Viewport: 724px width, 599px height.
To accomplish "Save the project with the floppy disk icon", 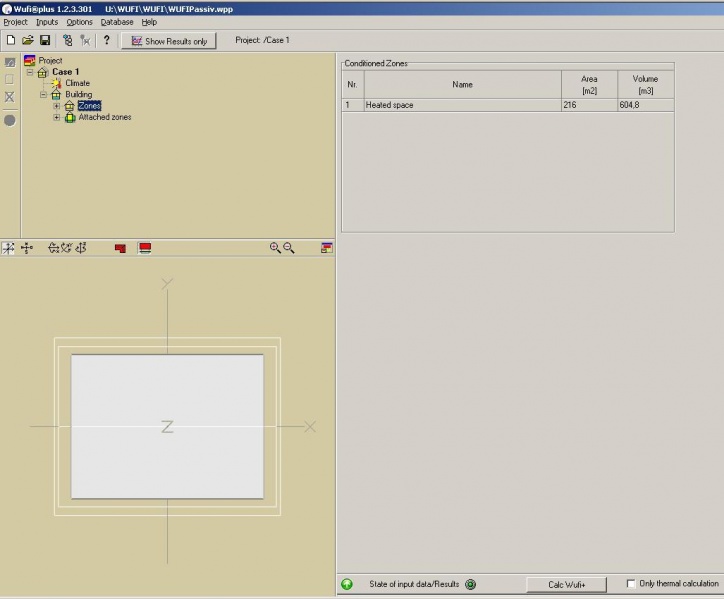I will 45,41.
